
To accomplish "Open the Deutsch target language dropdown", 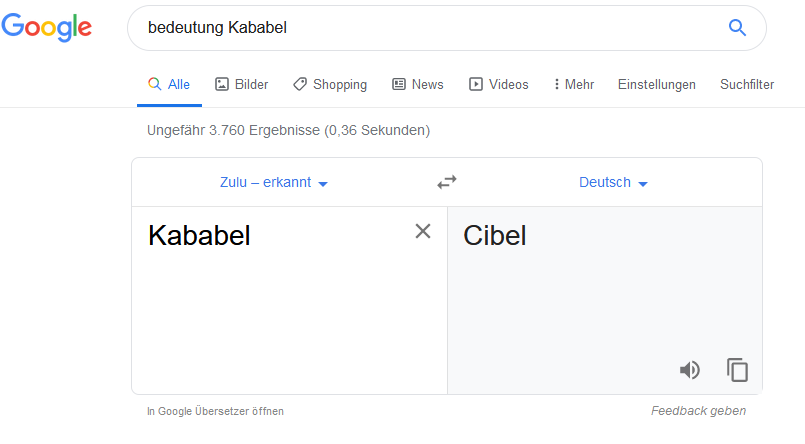I will click(614, 182).
